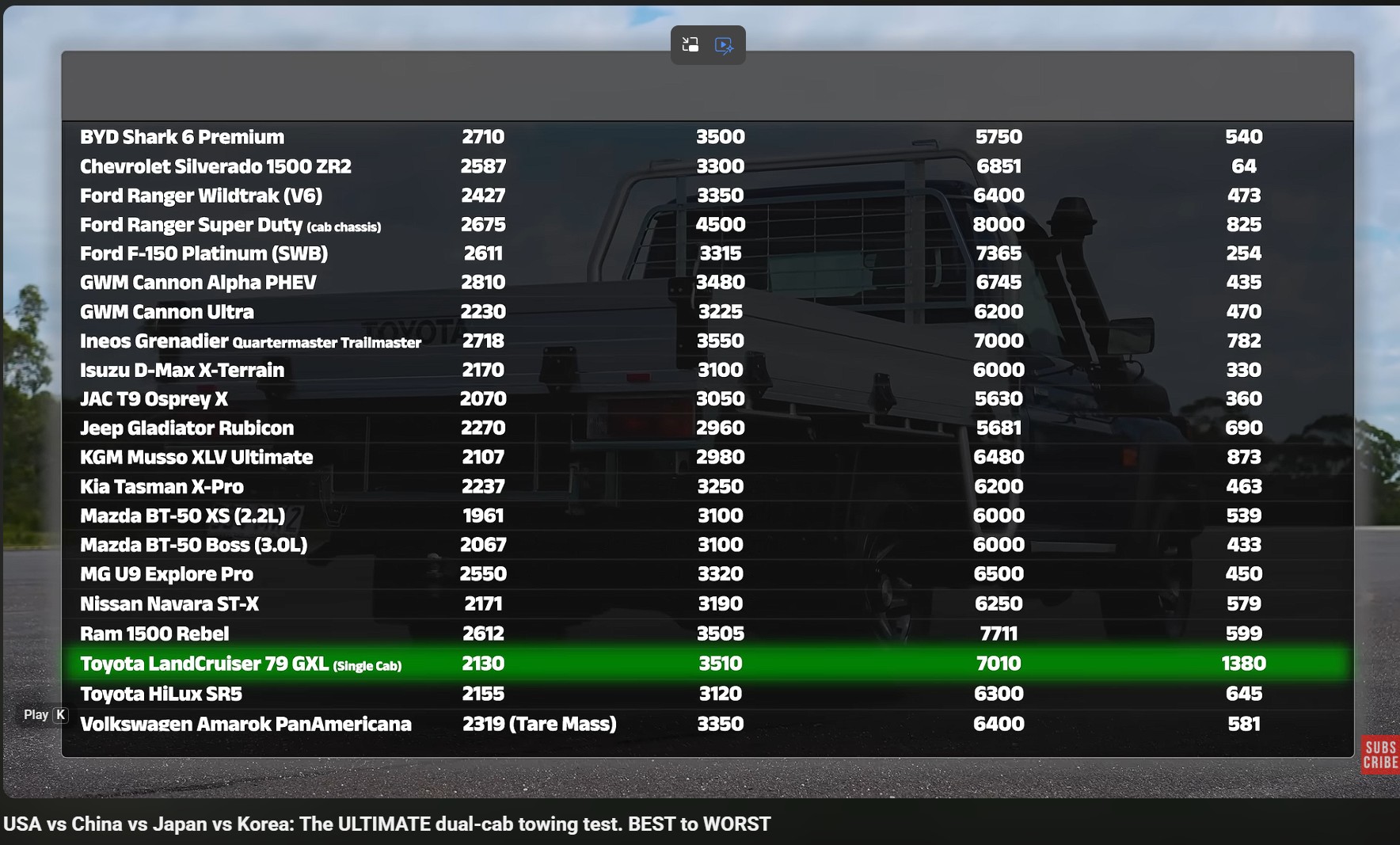Click Ineos Grenadier Quartermaster Trailmaster name
Viewport: 1400px width, 845px height.
(250, 341)
